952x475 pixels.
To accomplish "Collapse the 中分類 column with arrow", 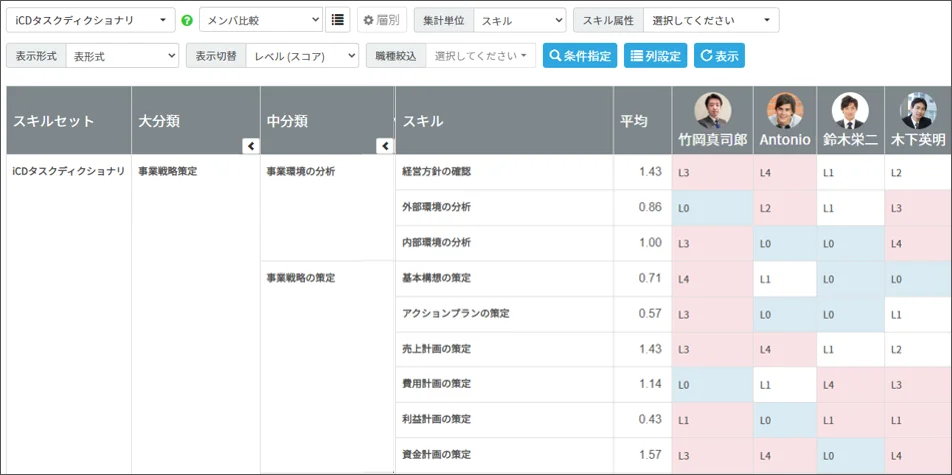I will 384,146.
